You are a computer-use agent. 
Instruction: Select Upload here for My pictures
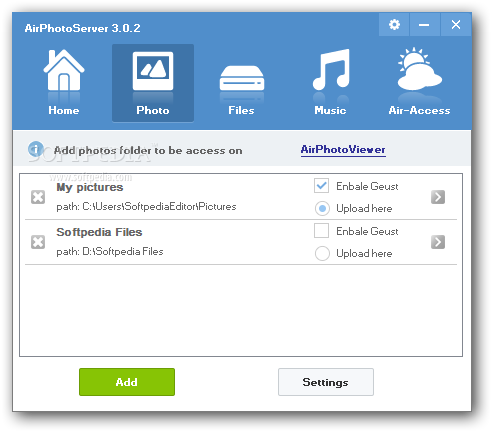click(322, 209)
